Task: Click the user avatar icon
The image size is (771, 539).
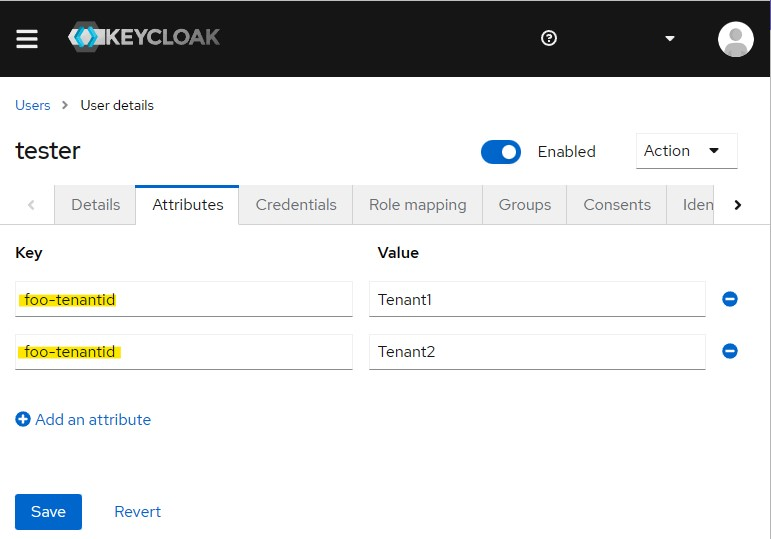Action: (x=735, y=39)
